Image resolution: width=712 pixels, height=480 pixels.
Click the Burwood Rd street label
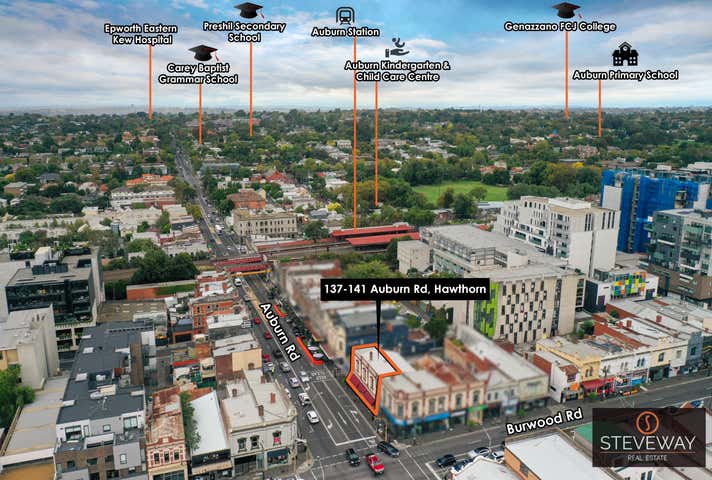(544, 421)
